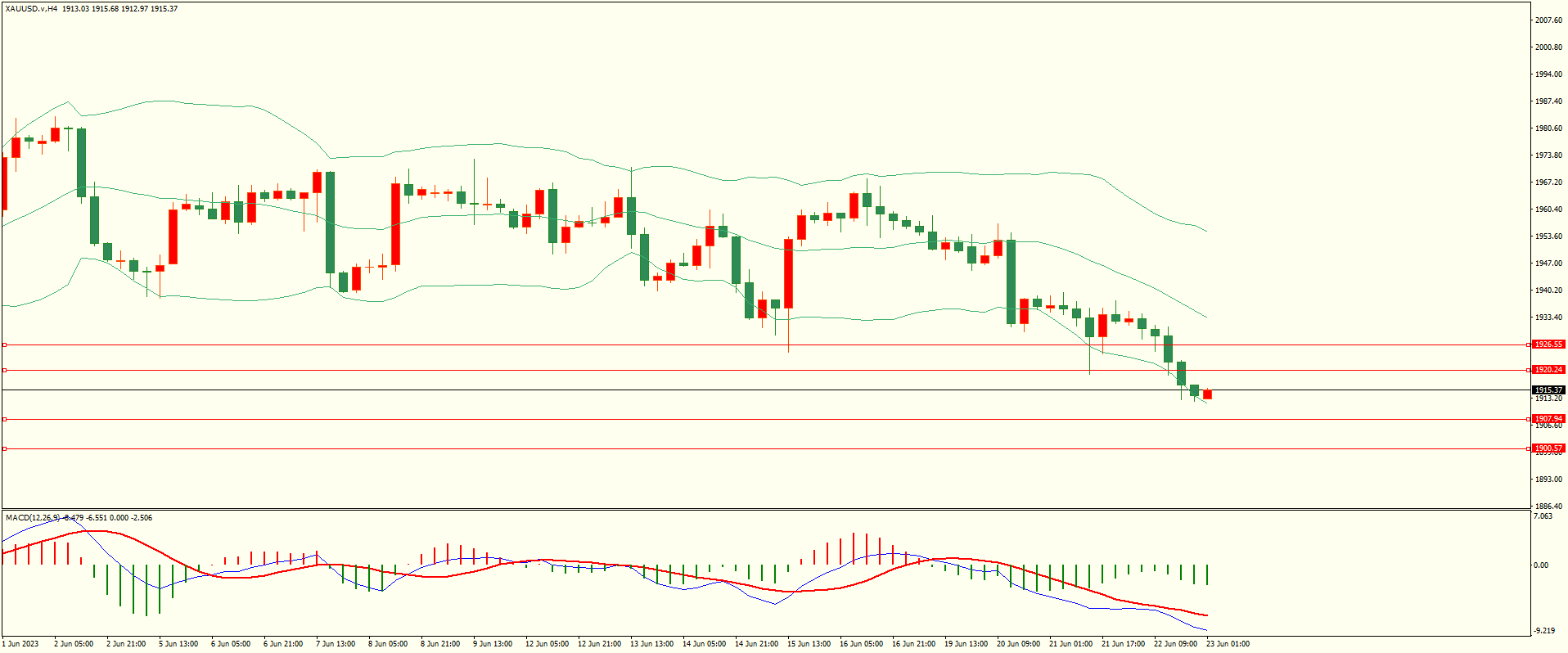Click the 1900.57 red price level tag
The image size is (1568, 653).
click(1548, 448)
